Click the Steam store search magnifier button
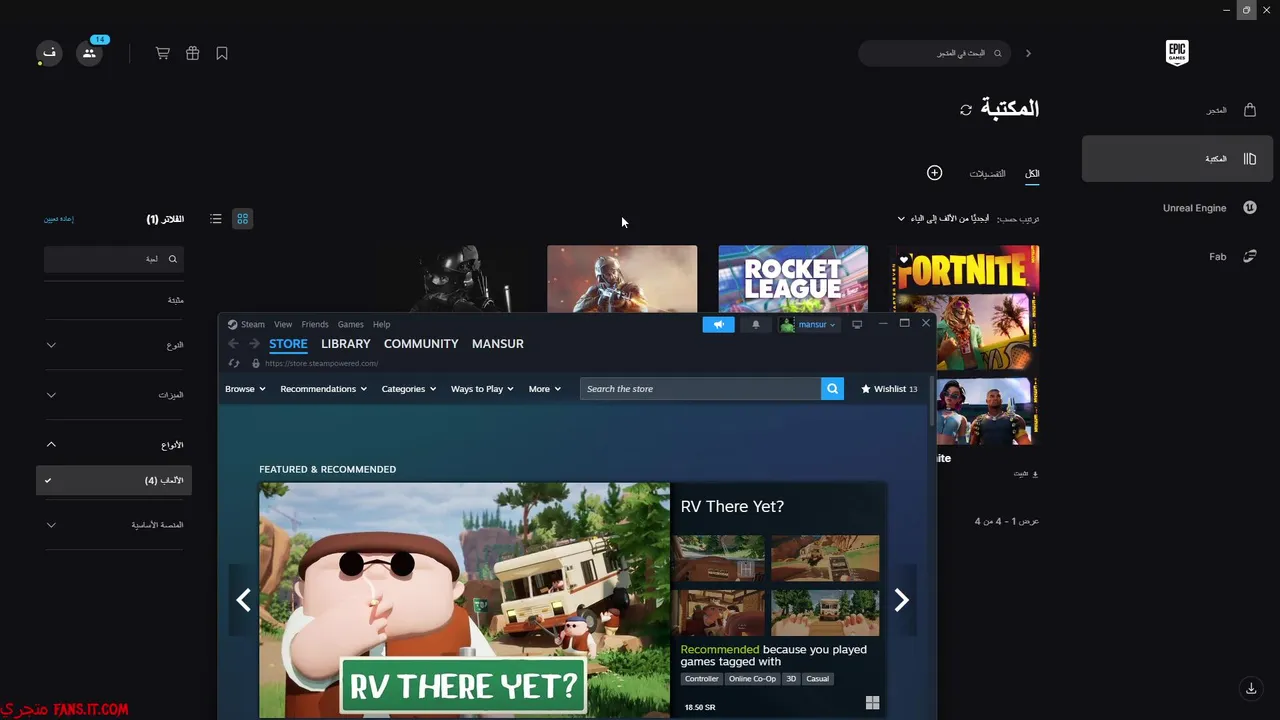Screen dimensions: 1280x720 (x=833, y=389)
